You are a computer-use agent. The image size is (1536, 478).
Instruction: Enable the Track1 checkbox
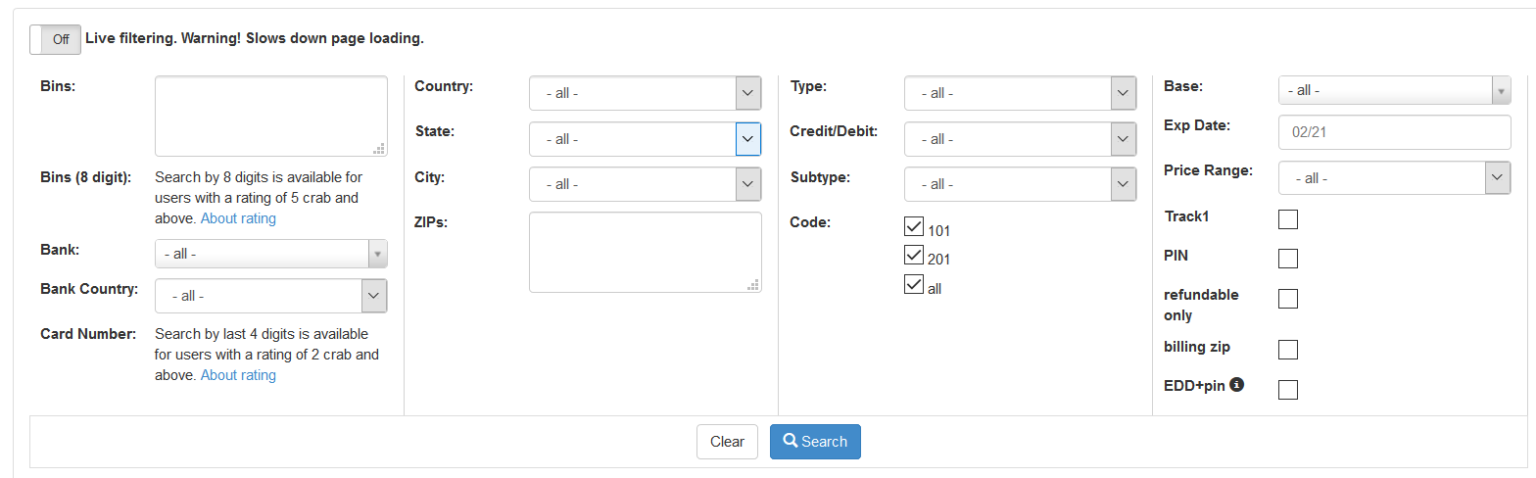(x=1288, y=219)
